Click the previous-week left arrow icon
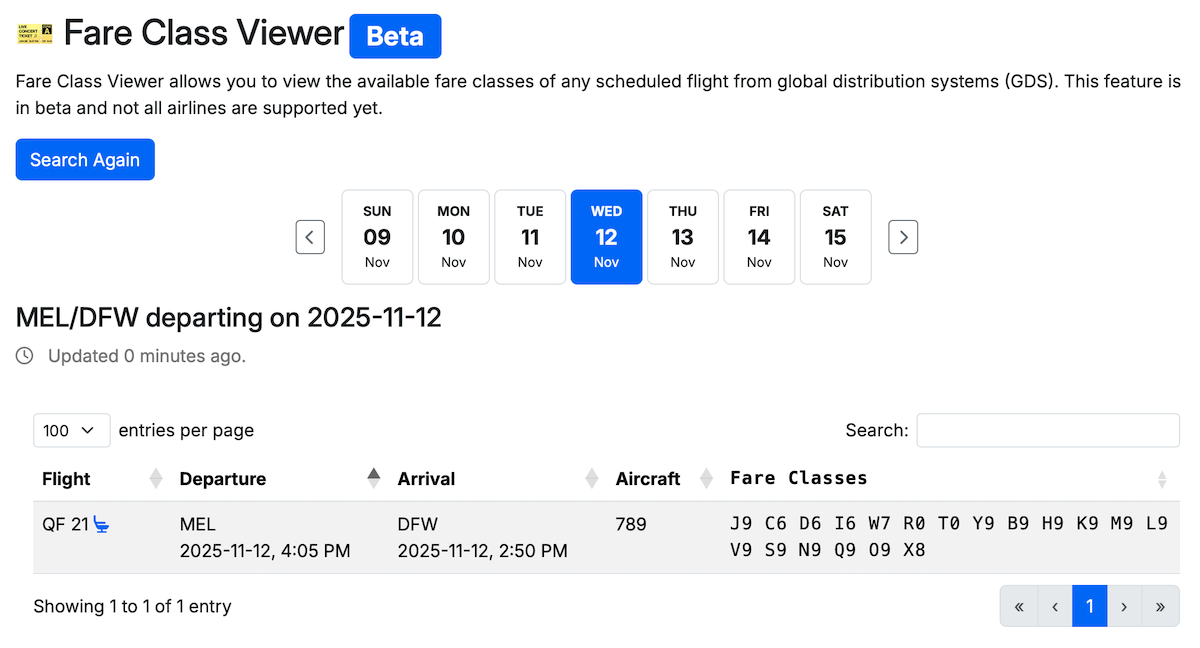This screenshot has height=648, width=1200. tap(310, 237)
